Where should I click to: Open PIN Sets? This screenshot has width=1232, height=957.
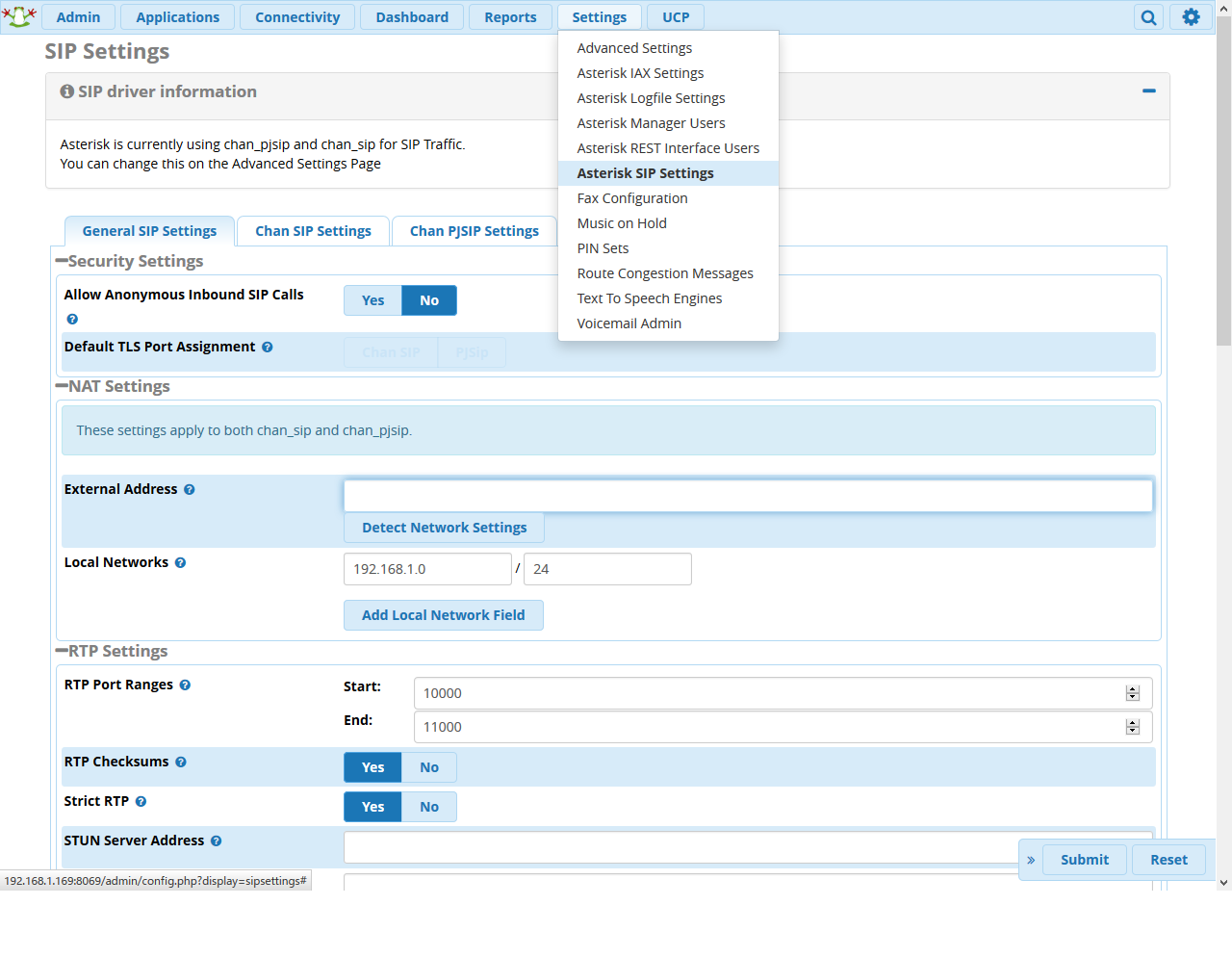coord(668,248)
